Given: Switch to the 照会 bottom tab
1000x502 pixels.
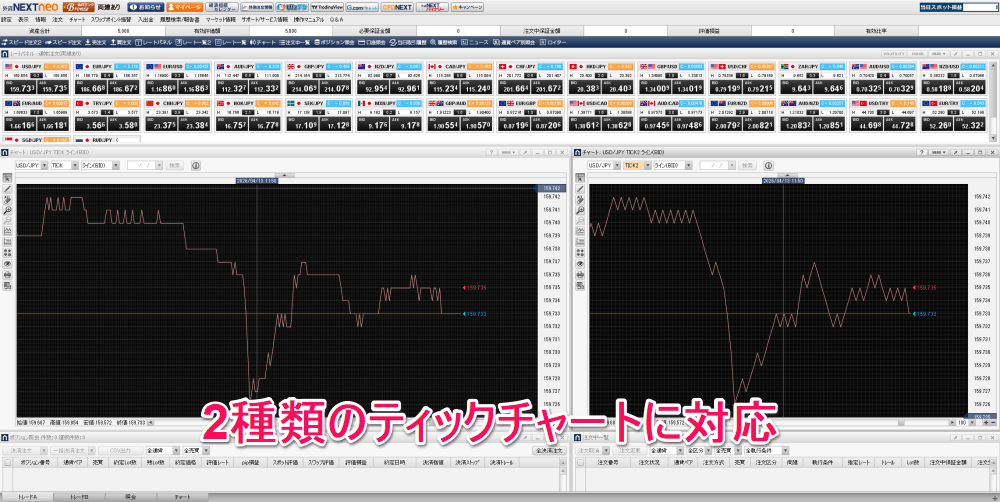Looking at the screenshot, I should tap(131, 496).
